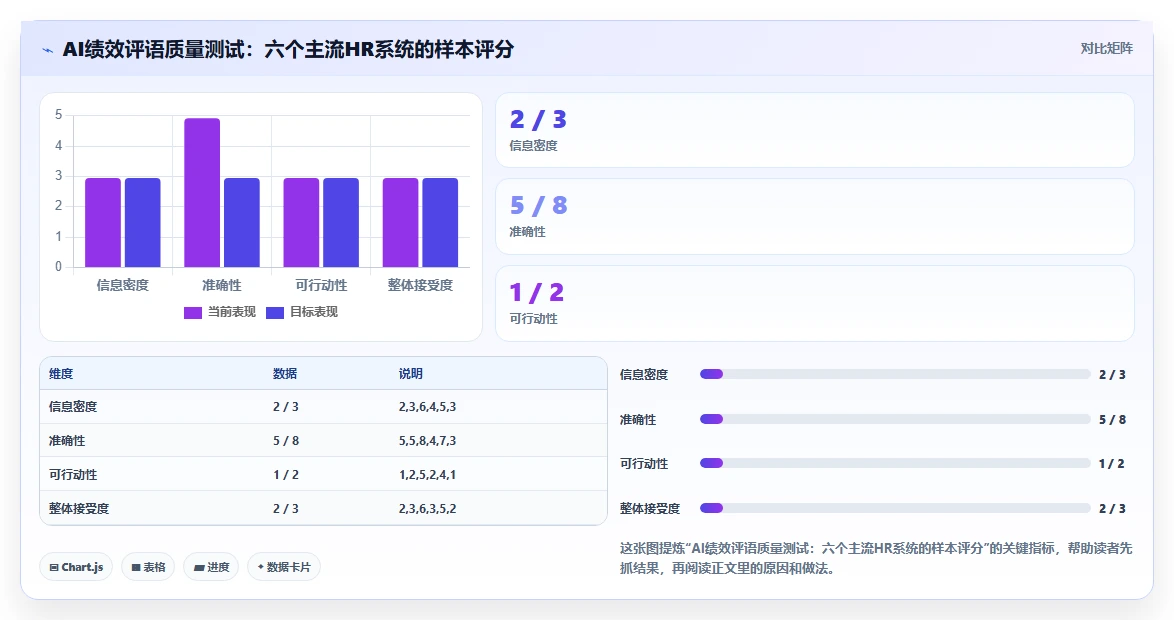Click the 数据 column header
The height and width of the screenshot is (620, 1174).
point(285,374)
